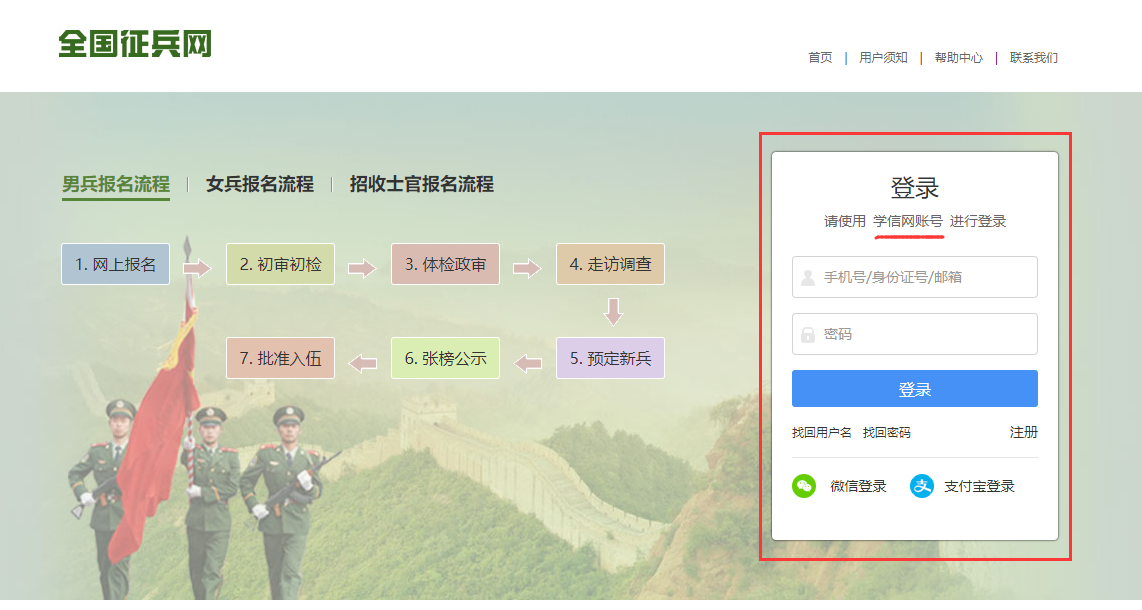This screenshot has width=1142, height=610.
Task: Open 帮助中心 in top navigation
Action: tap(958, 58)
